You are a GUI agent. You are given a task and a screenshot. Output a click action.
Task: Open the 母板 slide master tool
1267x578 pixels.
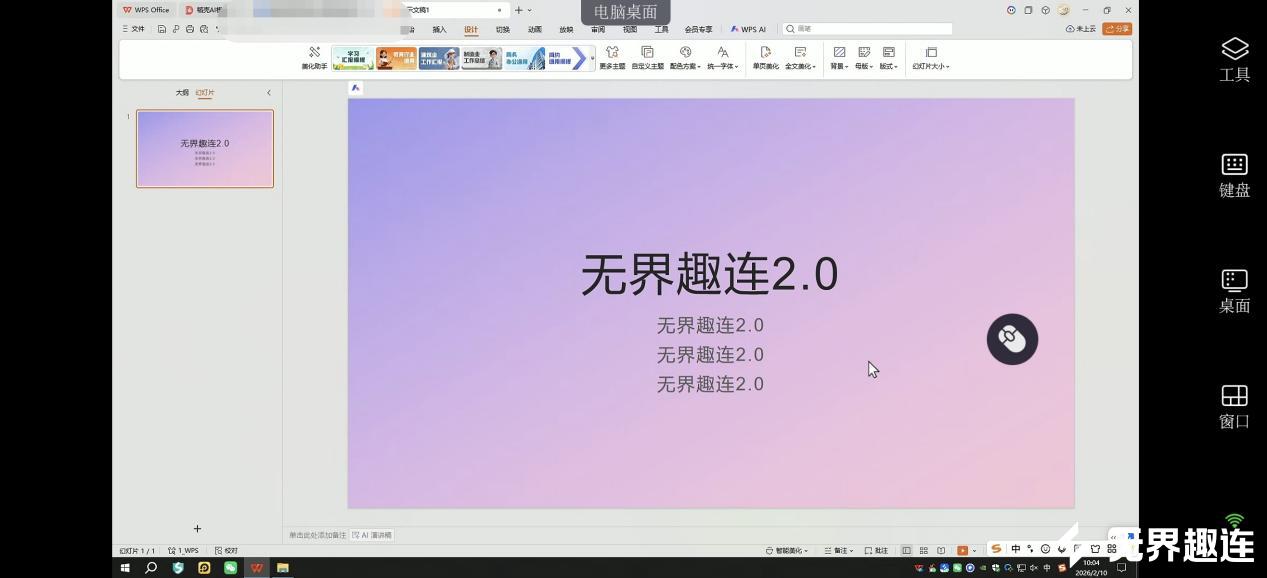tap(862, 58)
